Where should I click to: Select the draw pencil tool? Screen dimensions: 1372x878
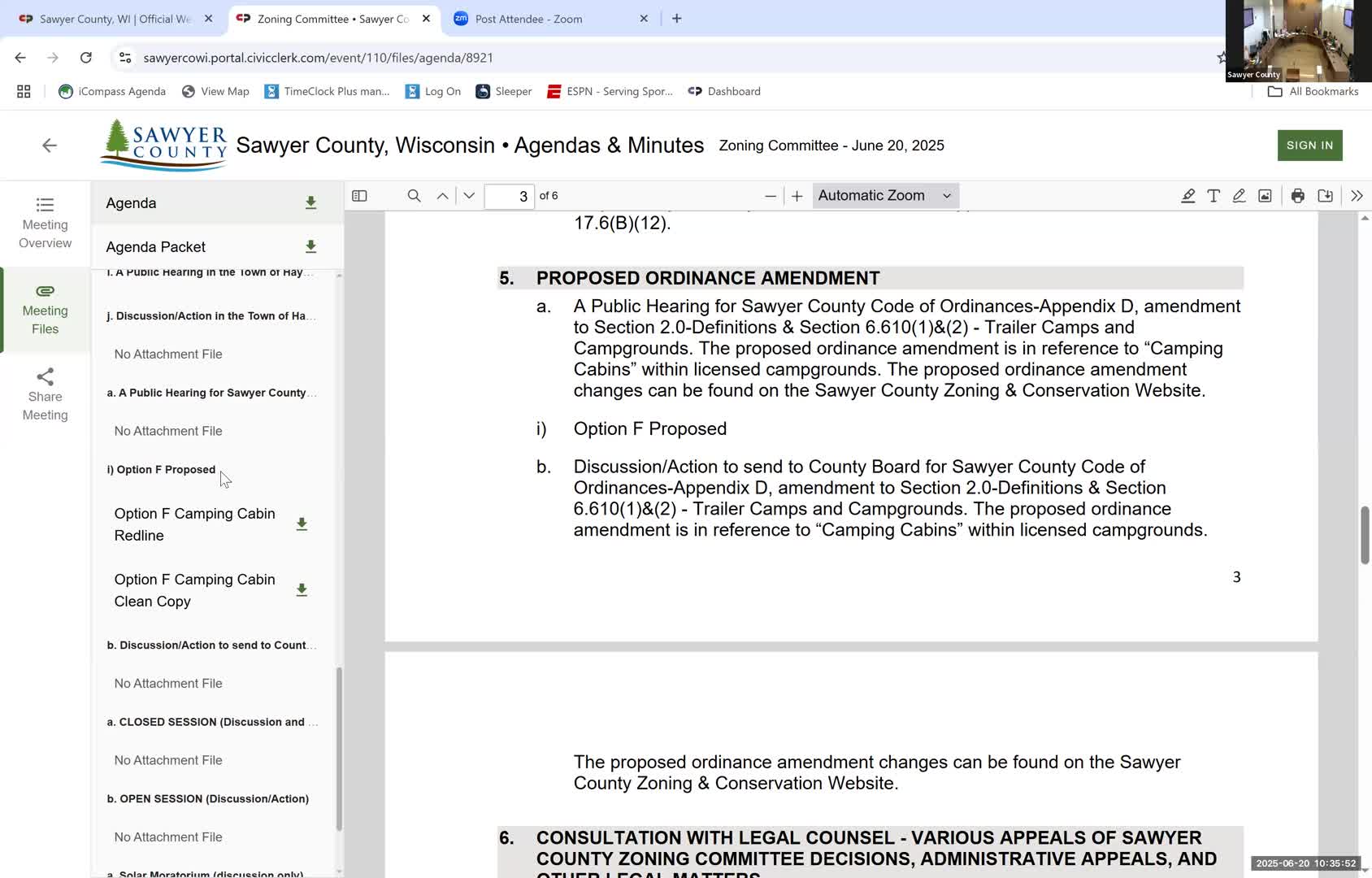[1239, 196]
